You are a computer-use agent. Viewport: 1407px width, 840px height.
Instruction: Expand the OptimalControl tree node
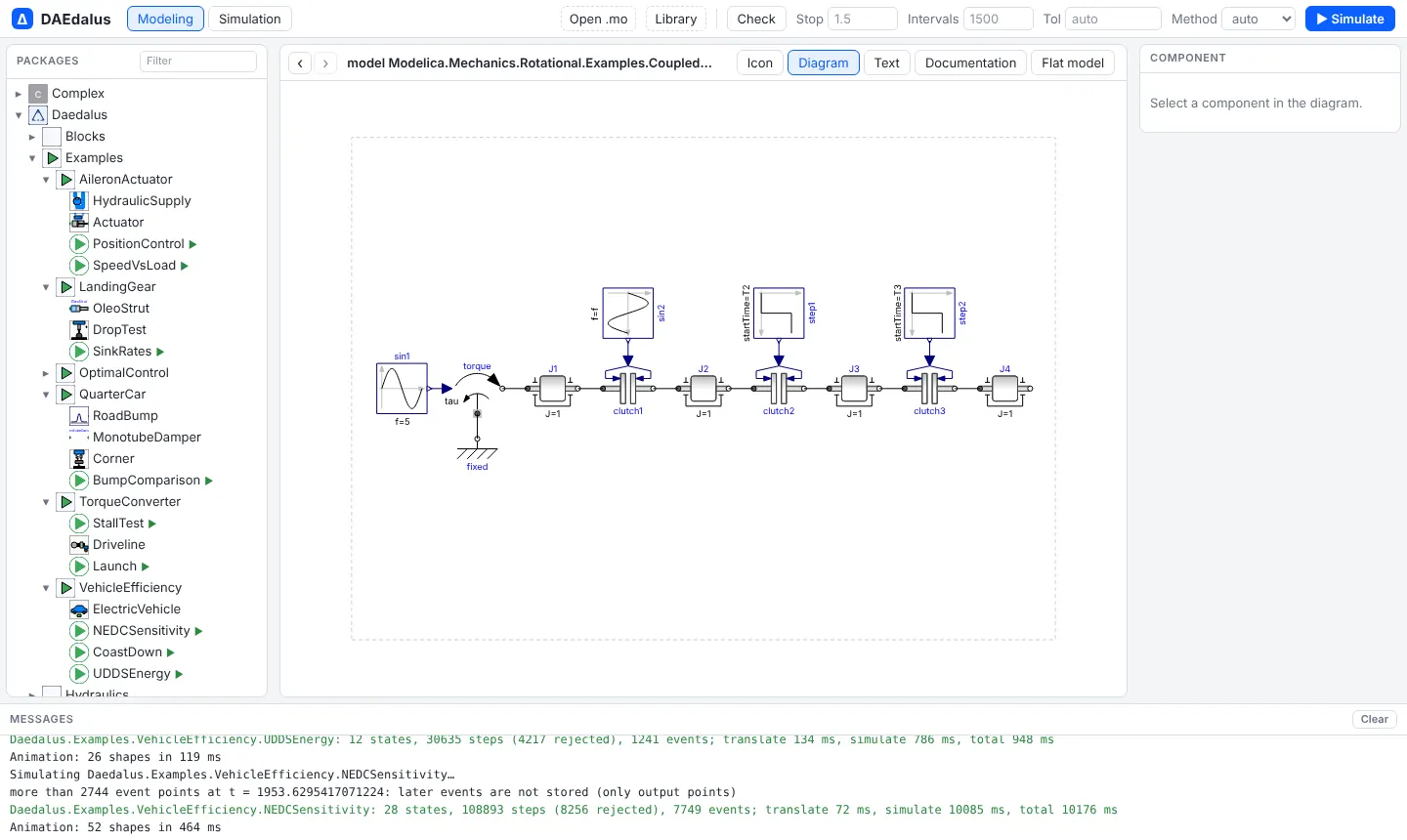[x=46, y=373]
